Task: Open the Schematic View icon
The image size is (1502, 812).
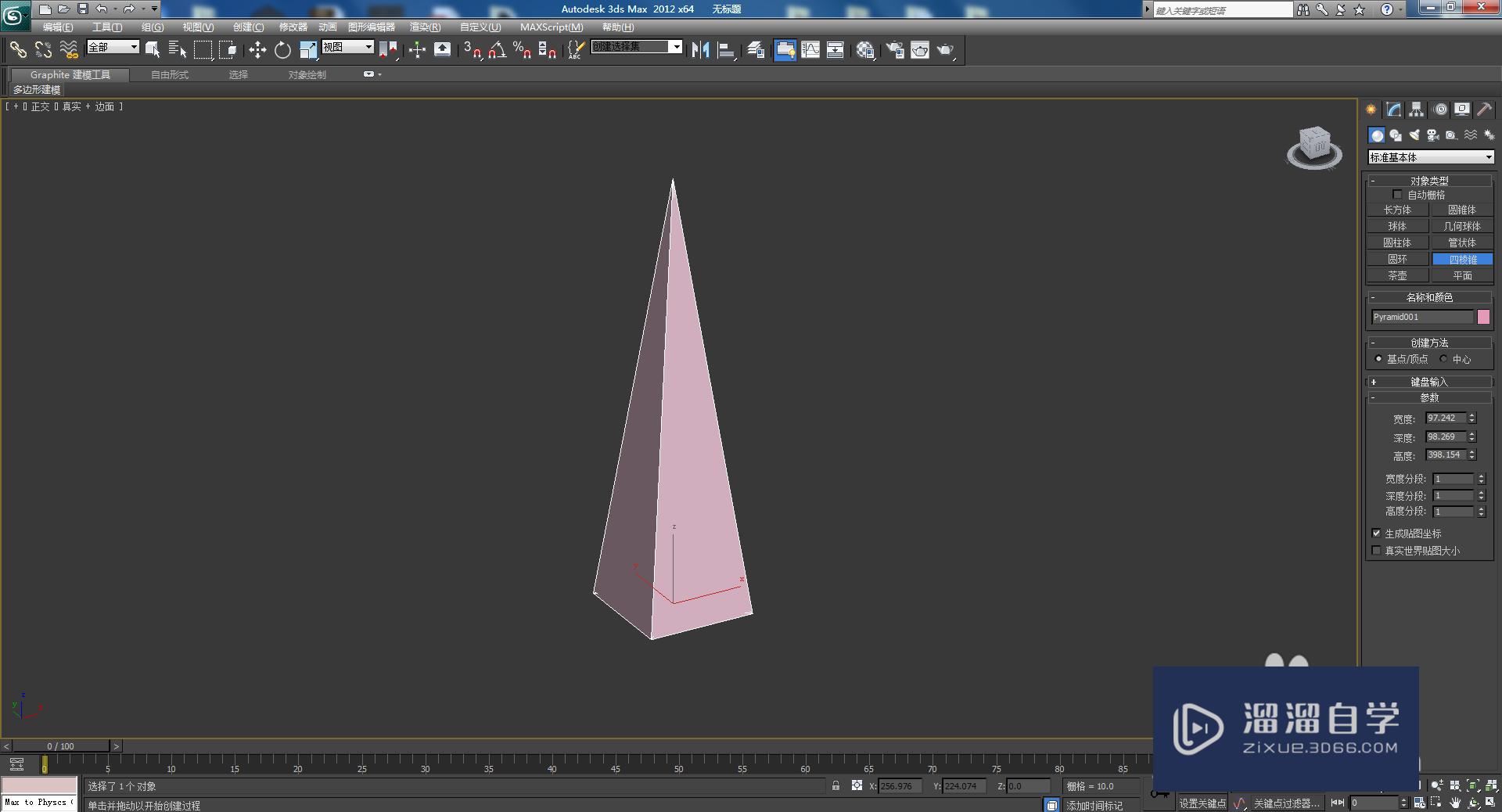Action: click(835, 50)
